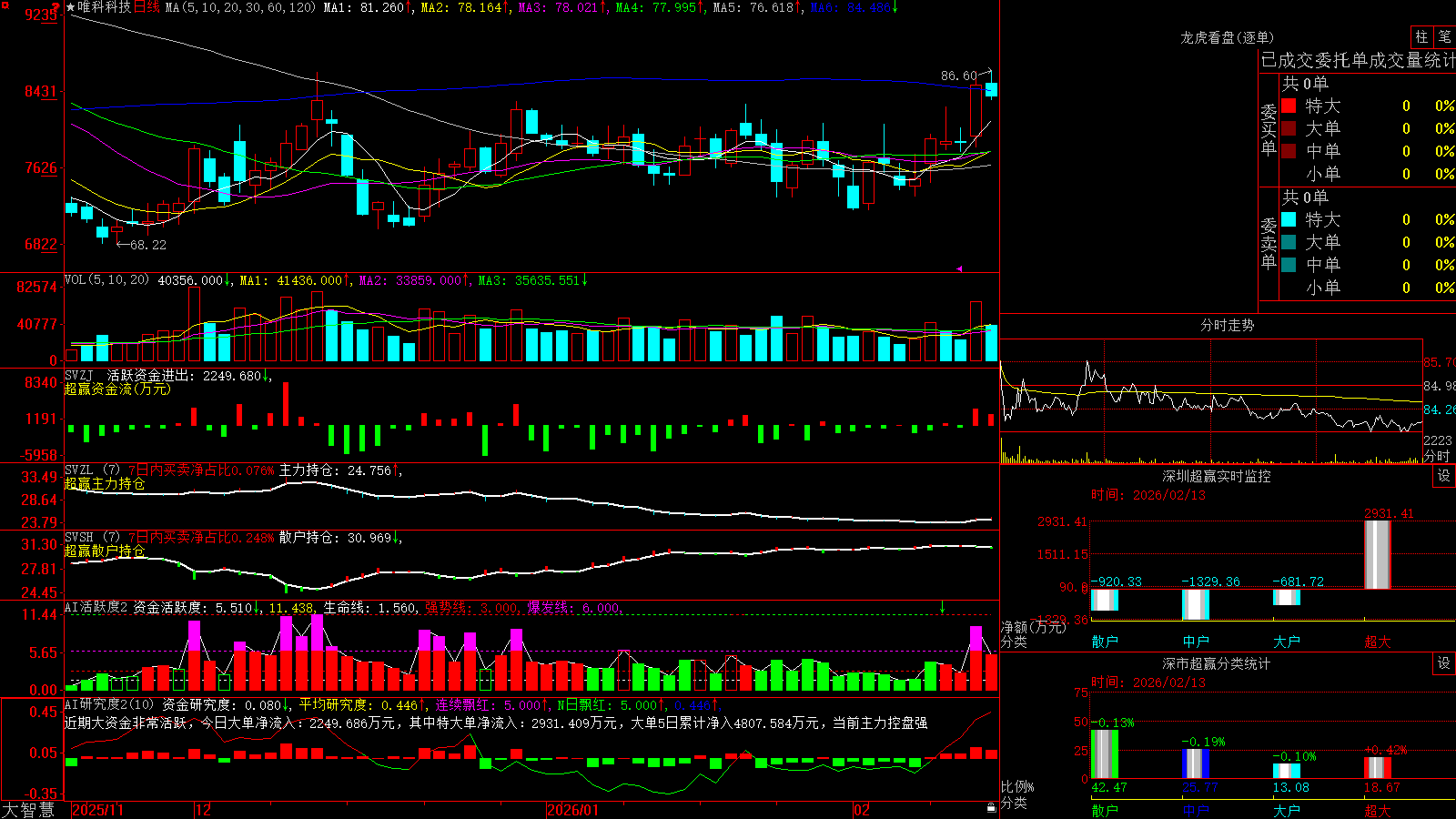Select the AI研究度2(10) indicator label

pyautogui.click(x=109, y=704)
